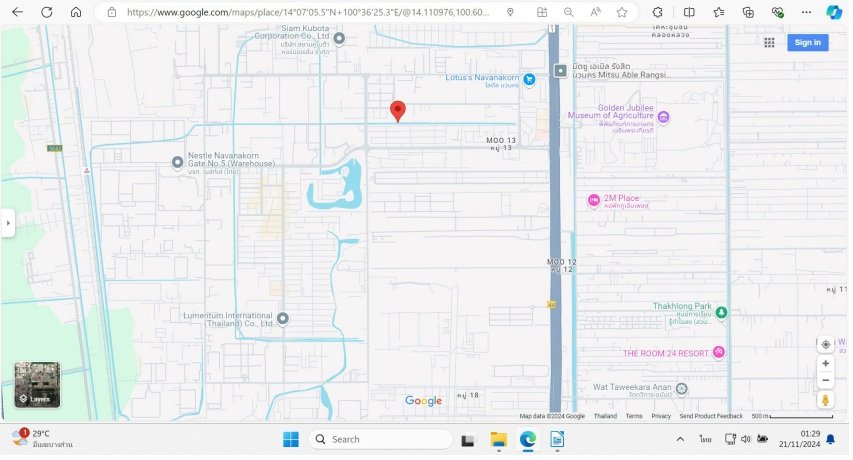The image size is (853, 460).
Task: Switch to Microsoft Edge on the taskbar
Action: (x=527, y=439)
